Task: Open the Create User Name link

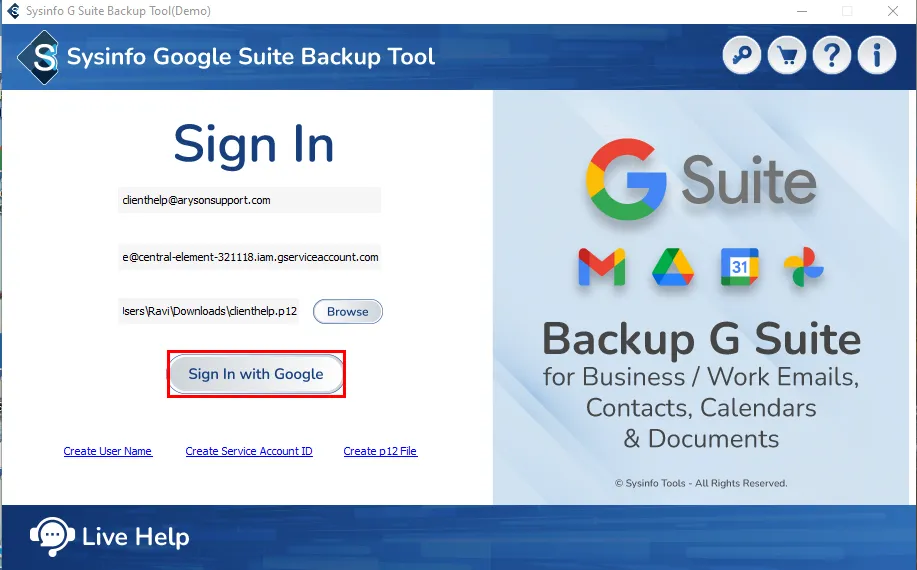Action: point(108,451)
